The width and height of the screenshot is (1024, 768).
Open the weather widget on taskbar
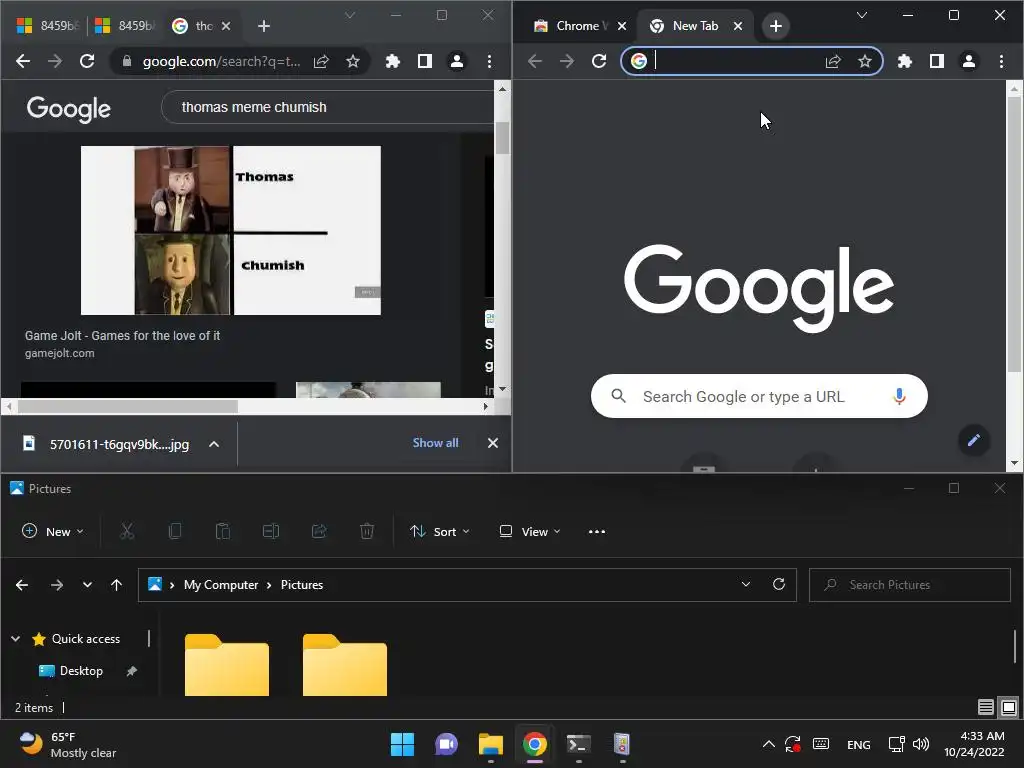[67, 744]
